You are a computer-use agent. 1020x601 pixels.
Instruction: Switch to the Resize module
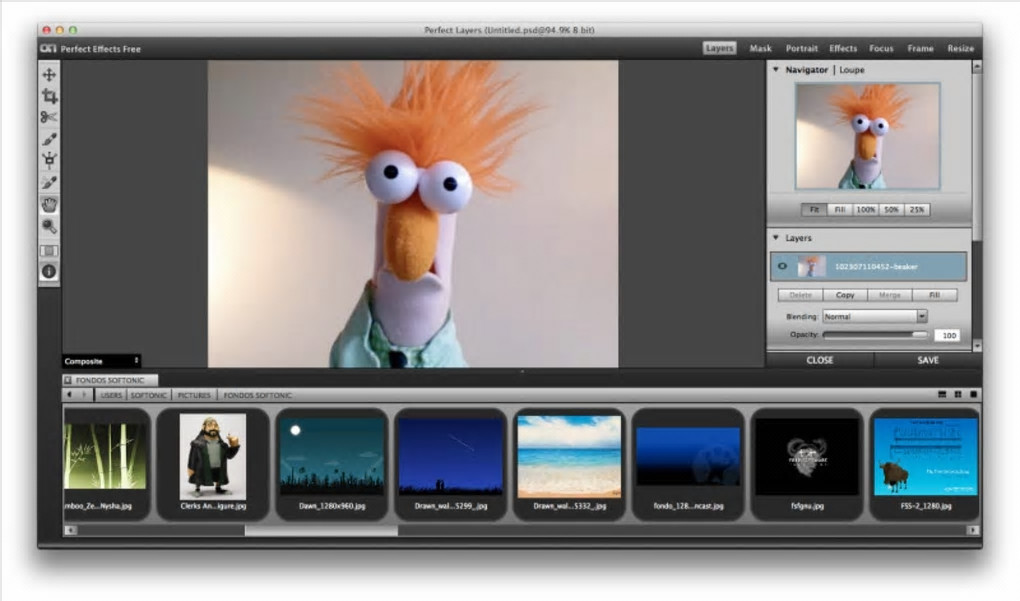[x=961, y=48]
